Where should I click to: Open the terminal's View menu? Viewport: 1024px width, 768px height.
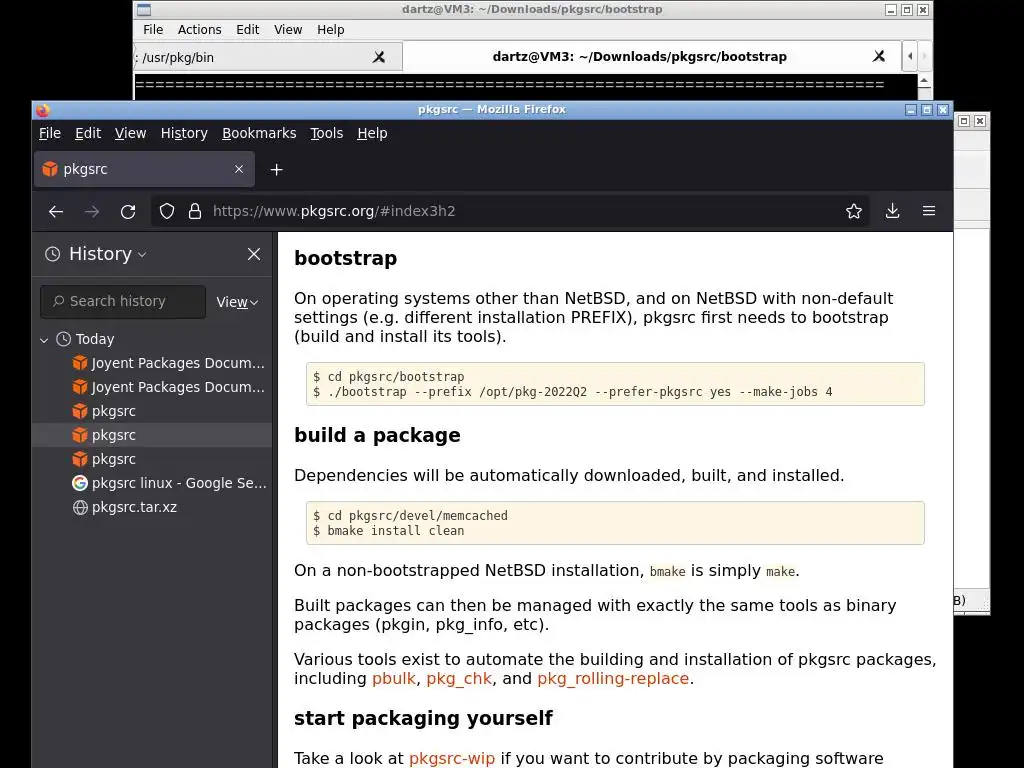click(288, 30)
